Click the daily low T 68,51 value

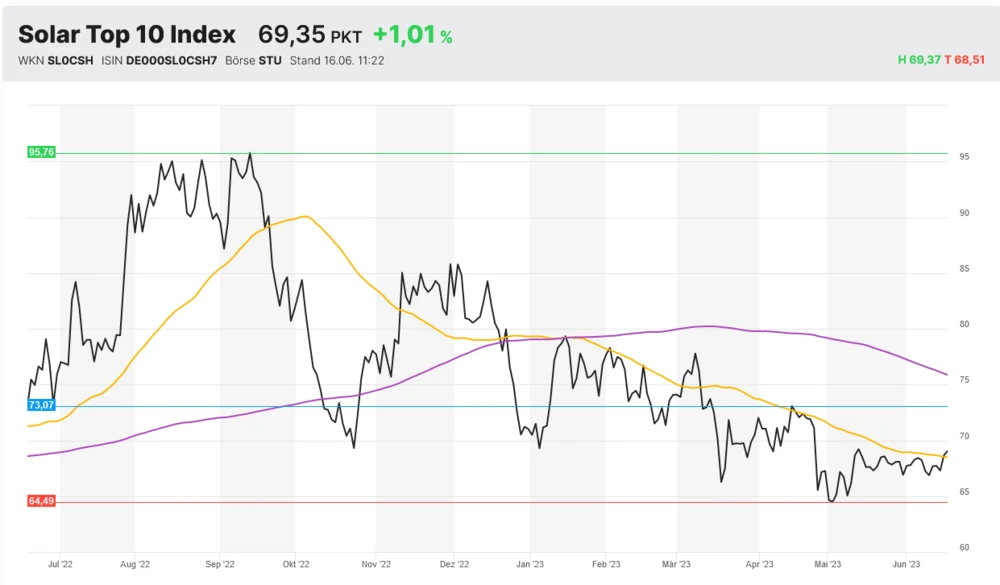pyautogui.click(x=965, y=60)
